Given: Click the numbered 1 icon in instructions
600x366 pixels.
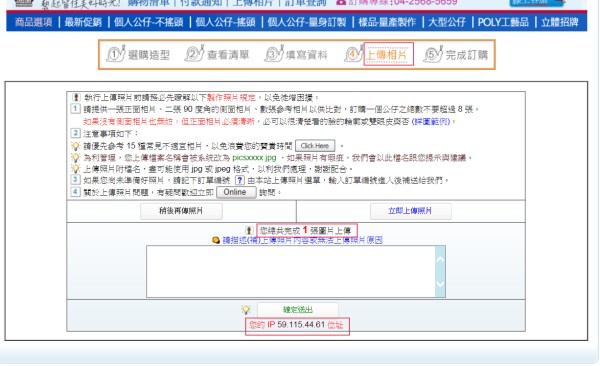Looking at the screenshot, I should [75, 109].
